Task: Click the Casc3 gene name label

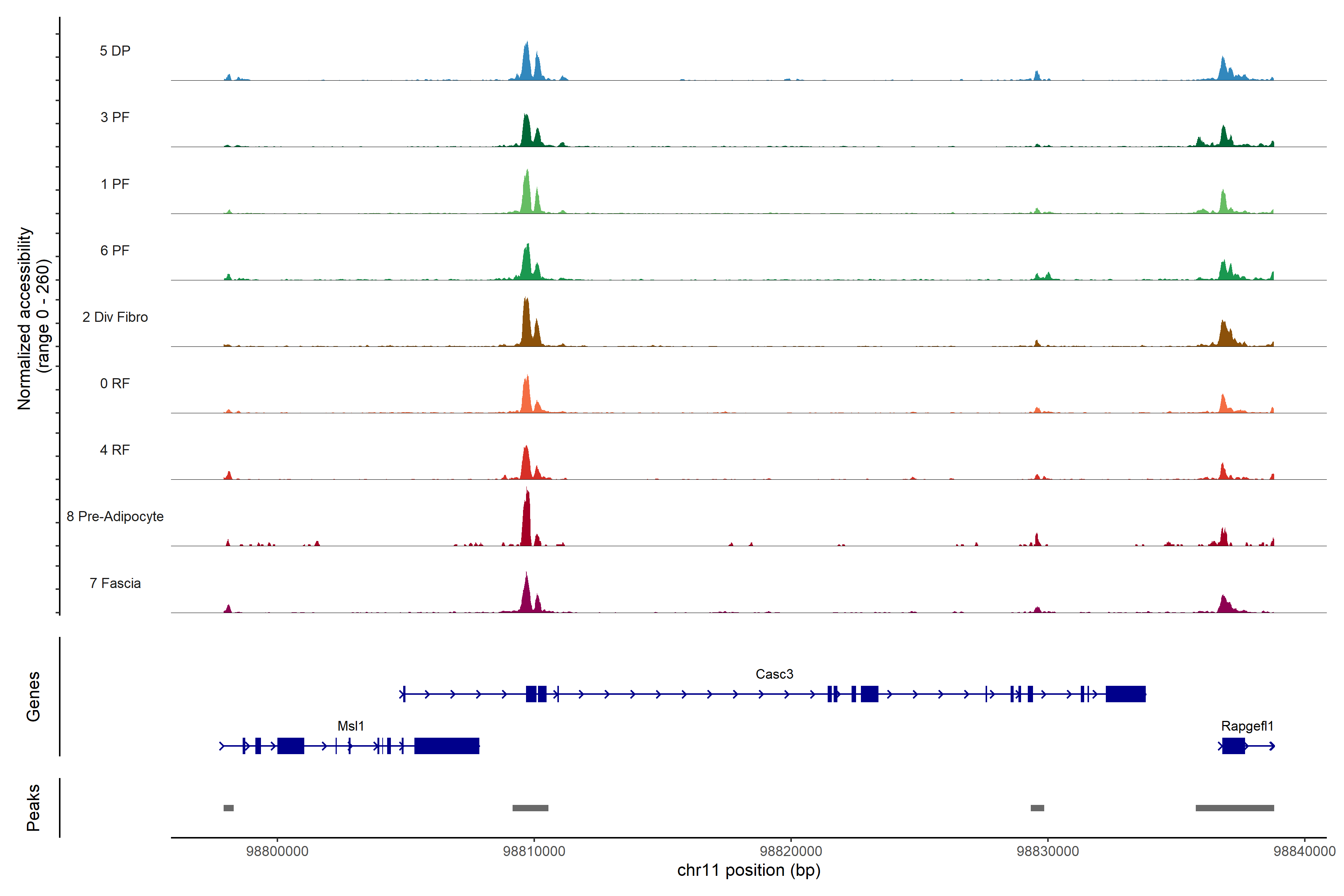Action: click(774, 674)
